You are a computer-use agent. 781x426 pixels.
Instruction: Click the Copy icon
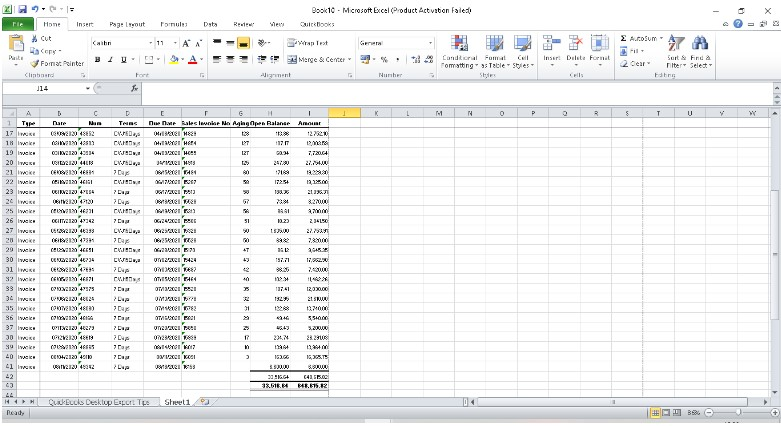coord(34,51)
